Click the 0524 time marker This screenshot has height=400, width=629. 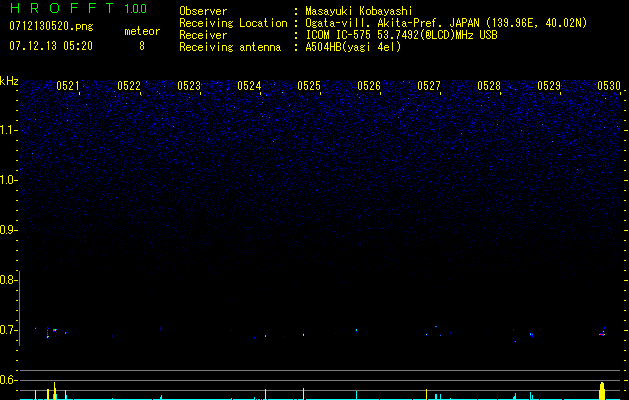click(x=249, y=86)
